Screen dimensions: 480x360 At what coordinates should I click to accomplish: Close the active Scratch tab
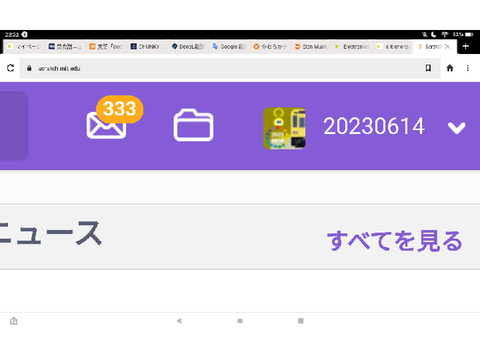tap(448, 46)
